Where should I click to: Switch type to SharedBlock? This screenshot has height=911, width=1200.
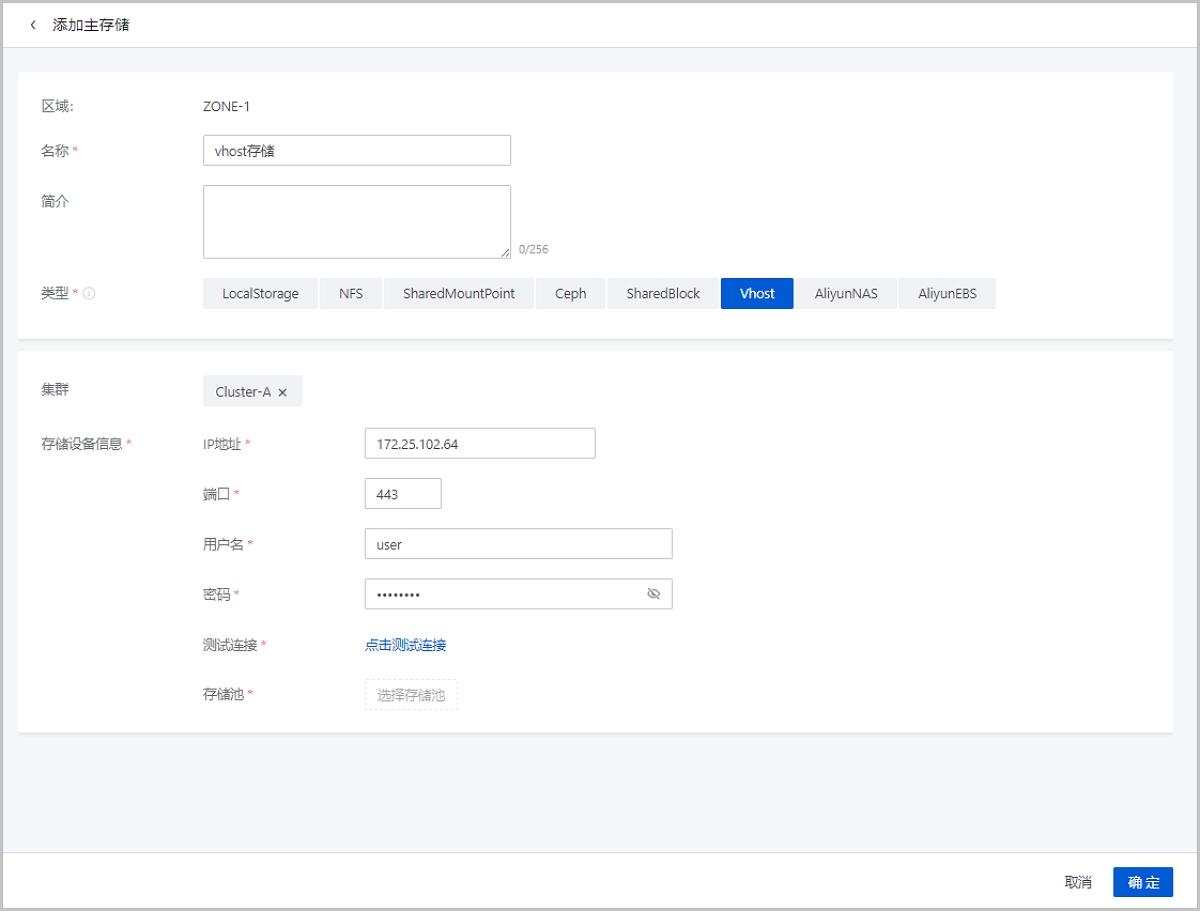[x=663, y=294]
